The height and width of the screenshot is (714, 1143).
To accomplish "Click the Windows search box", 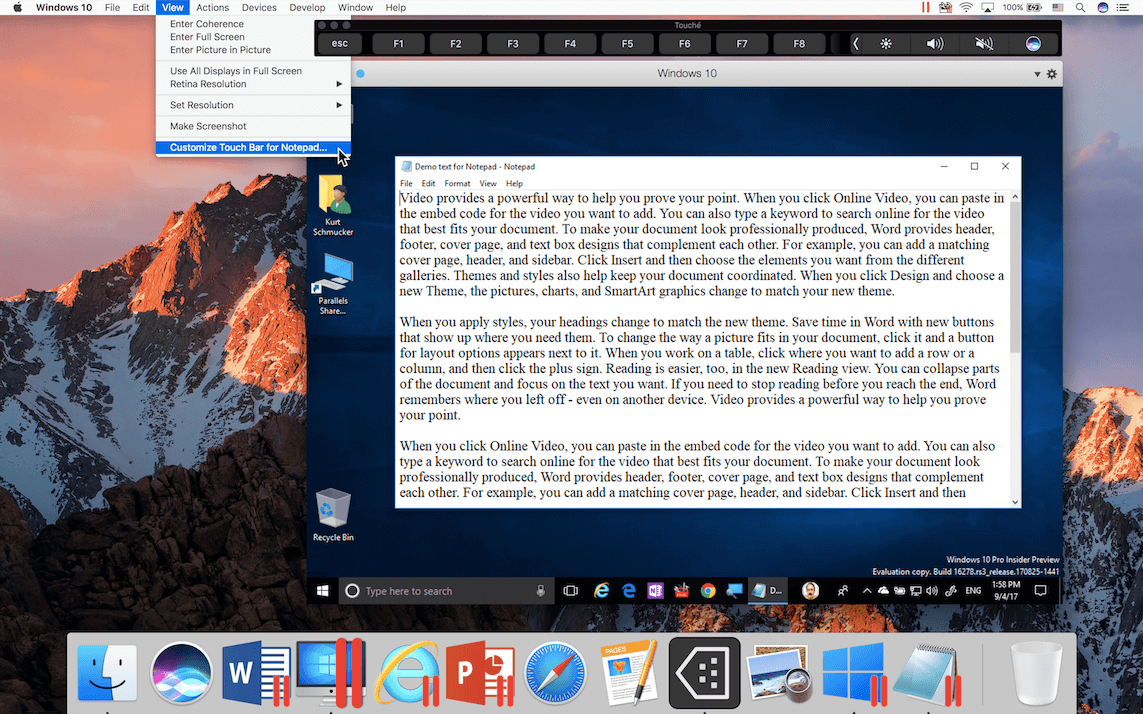I will 445,591.
